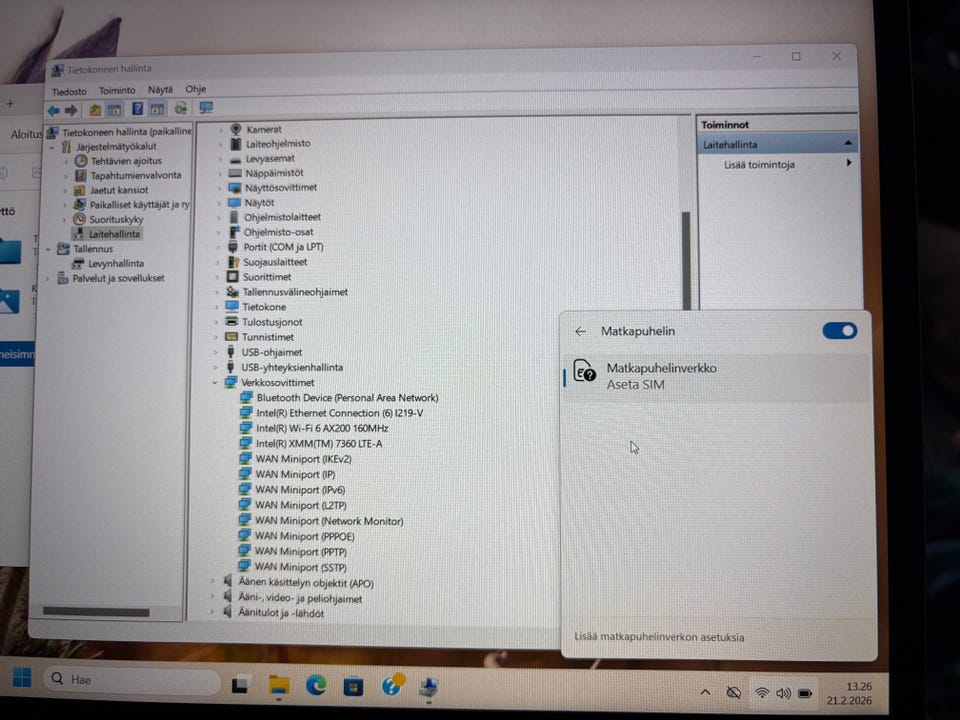Image resolution: width=960 pixels, height=720 pixels.
Task: Select WAN Miniport (SSTP) entry
Action: pos(301,567)
